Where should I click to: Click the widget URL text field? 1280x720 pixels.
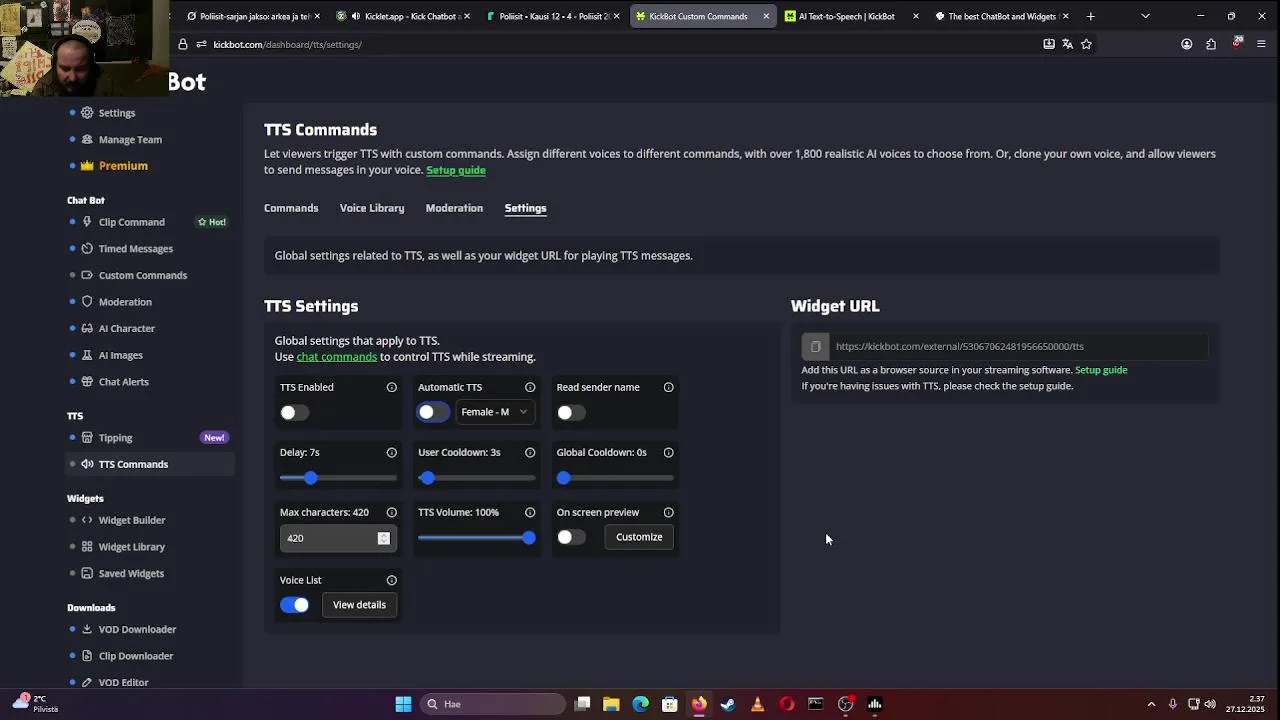tap(1018, 347)
